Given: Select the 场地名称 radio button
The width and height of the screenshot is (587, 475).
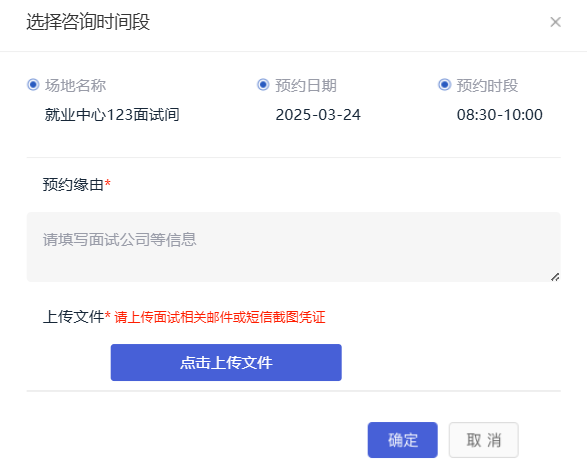Looking at the screenshot, I should 33,85.
